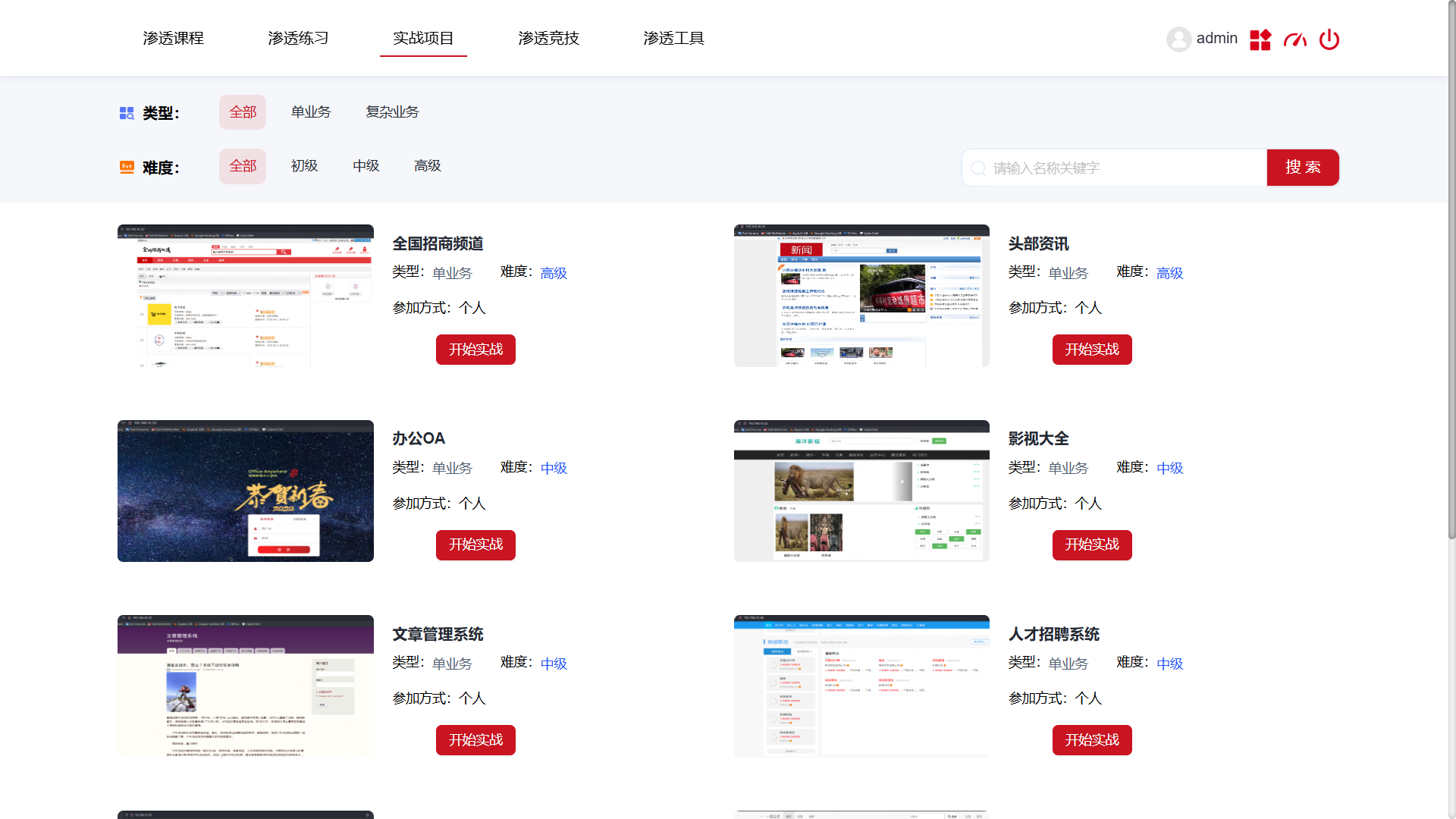This screenshot has height=819, width=1456.
Task: Click 中级 difficulty on 文章管理系统
Action: 554,664
